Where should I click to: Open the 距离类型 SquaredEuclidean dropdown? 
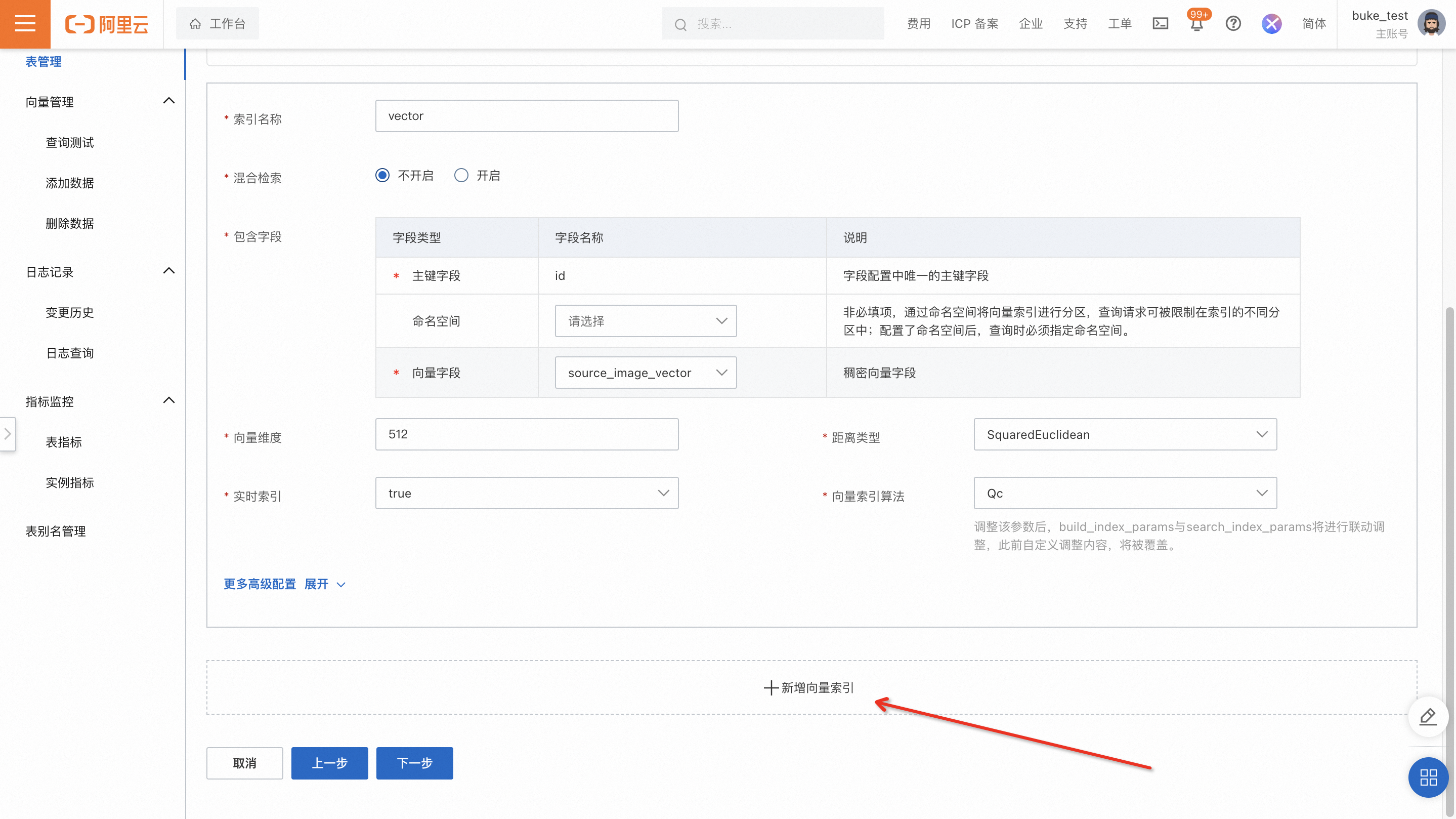pyautogui.click(x=1125, y=434)
